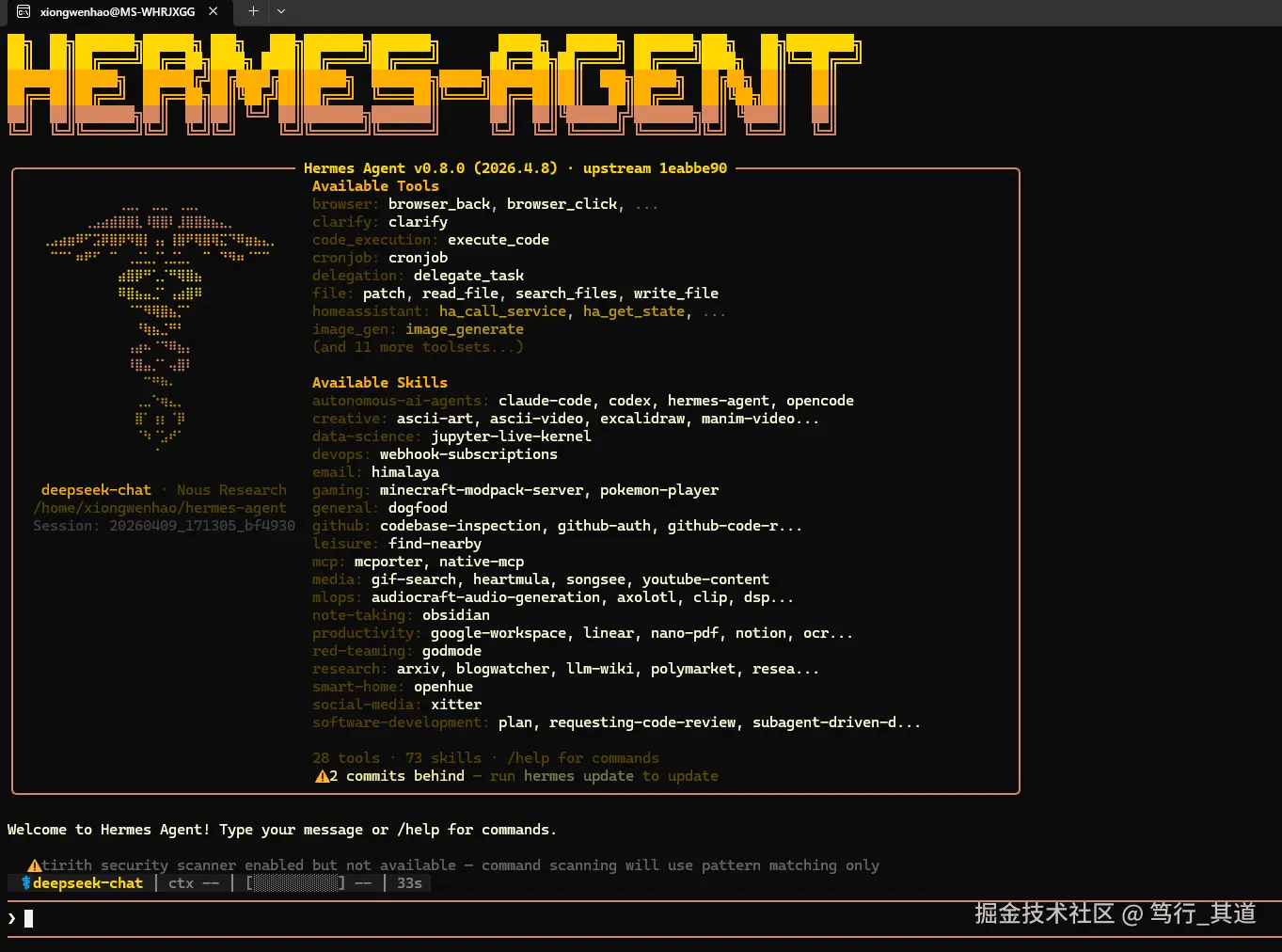Click the 'himalaya' email skill
The height and width of the screenshot is (952, 1282).
coord(405,472)
